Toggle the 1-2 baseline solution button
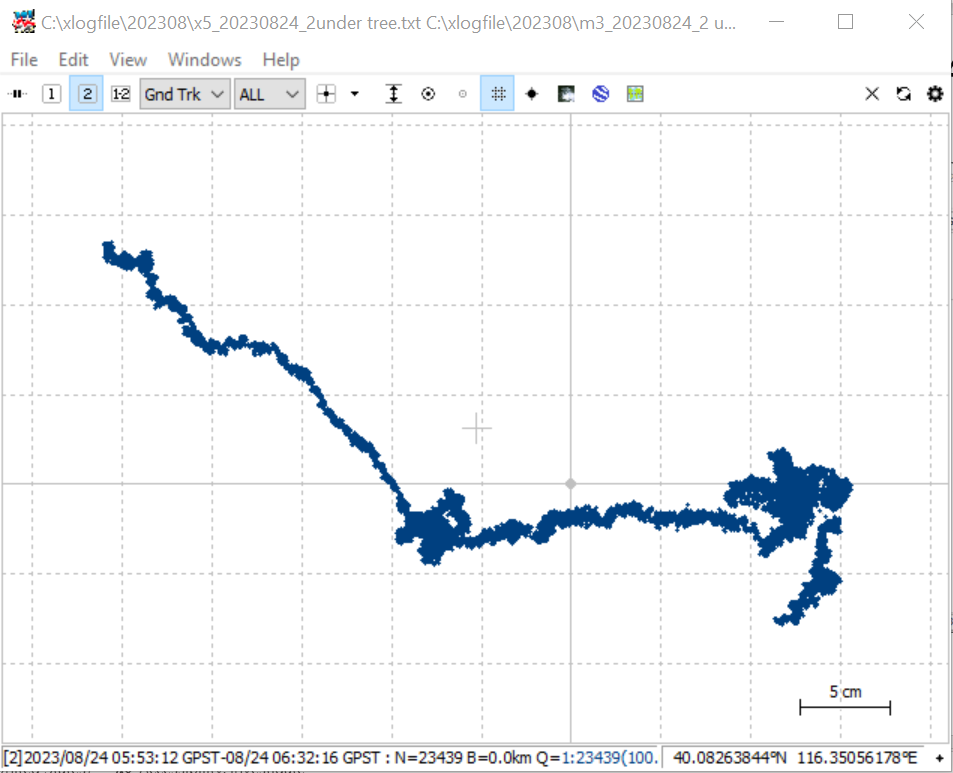953x773 pixels. (x=121, y=94)
